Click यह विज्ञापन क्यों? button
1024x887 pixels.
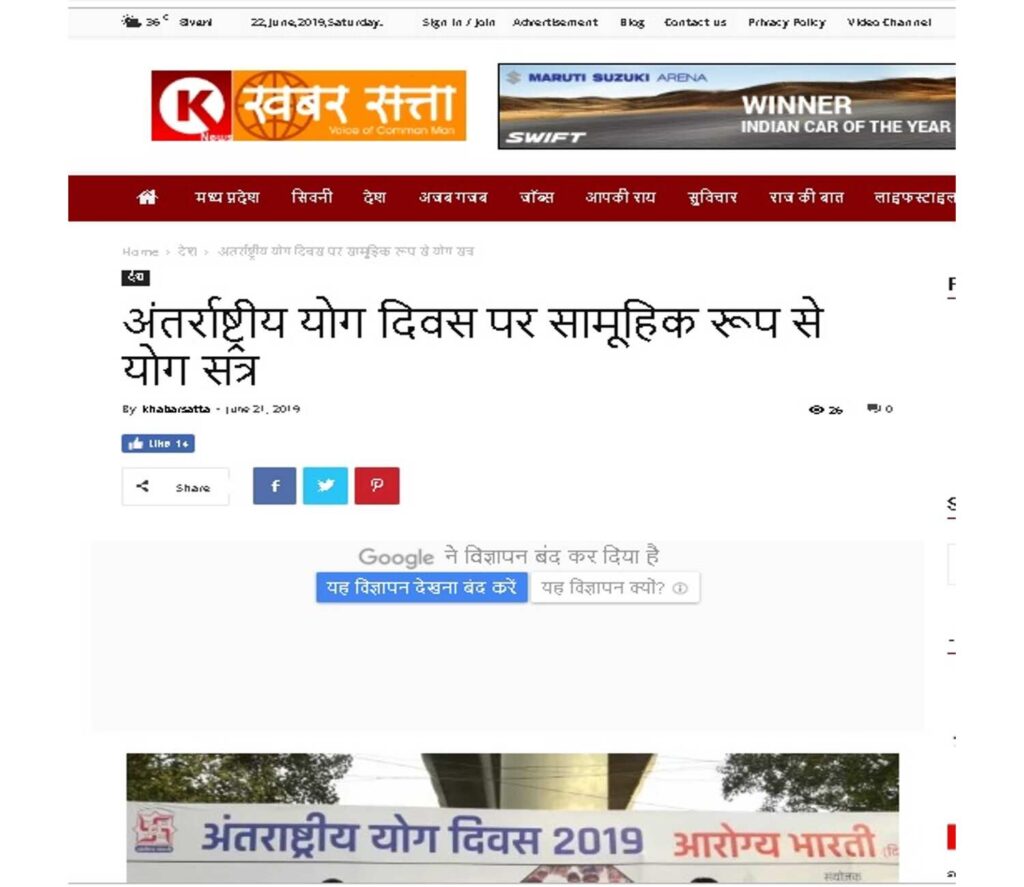tap(615, 587)
